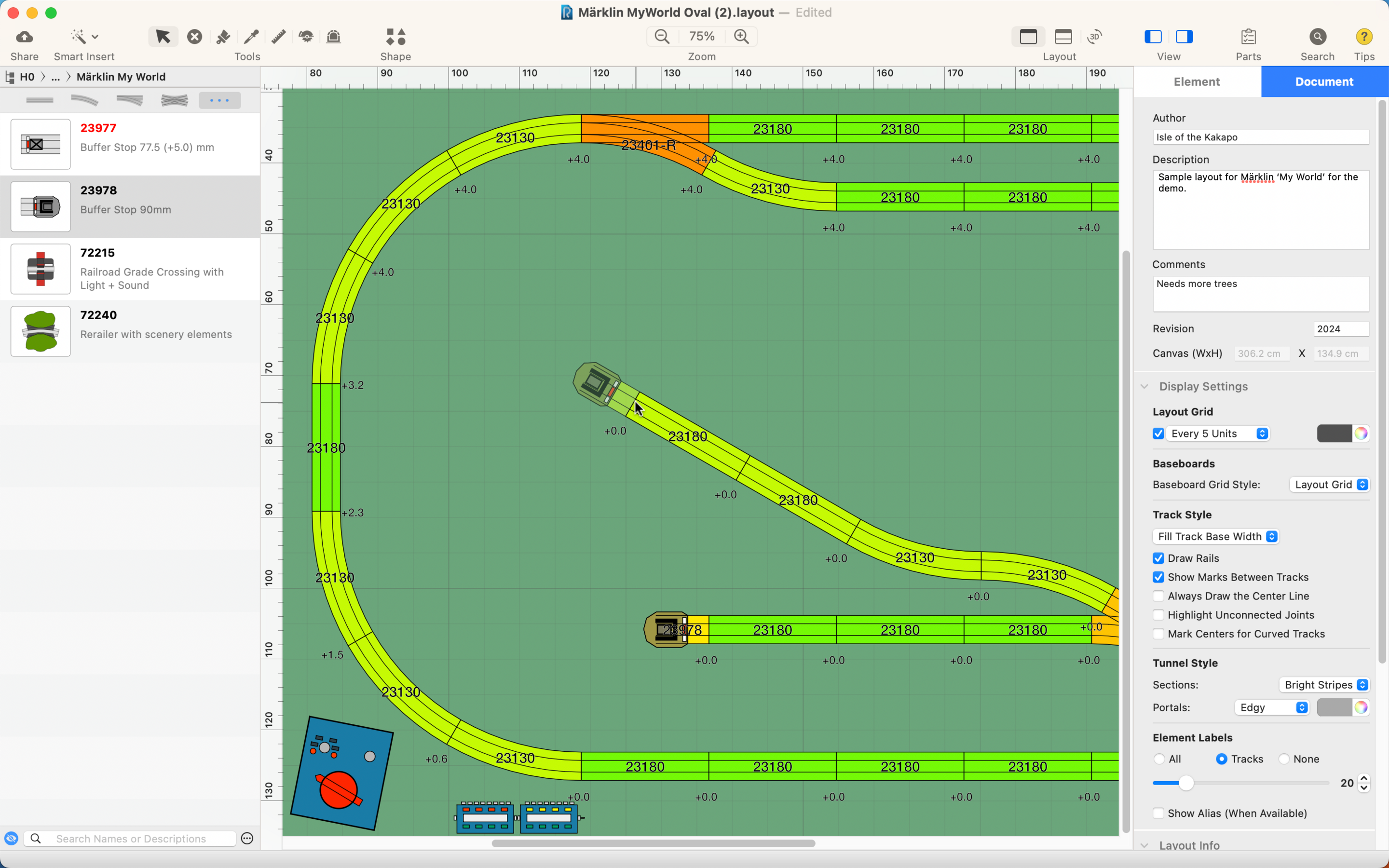Select the None element labels radio
The image size is (1389, 868).
[x=1284, y=759]
